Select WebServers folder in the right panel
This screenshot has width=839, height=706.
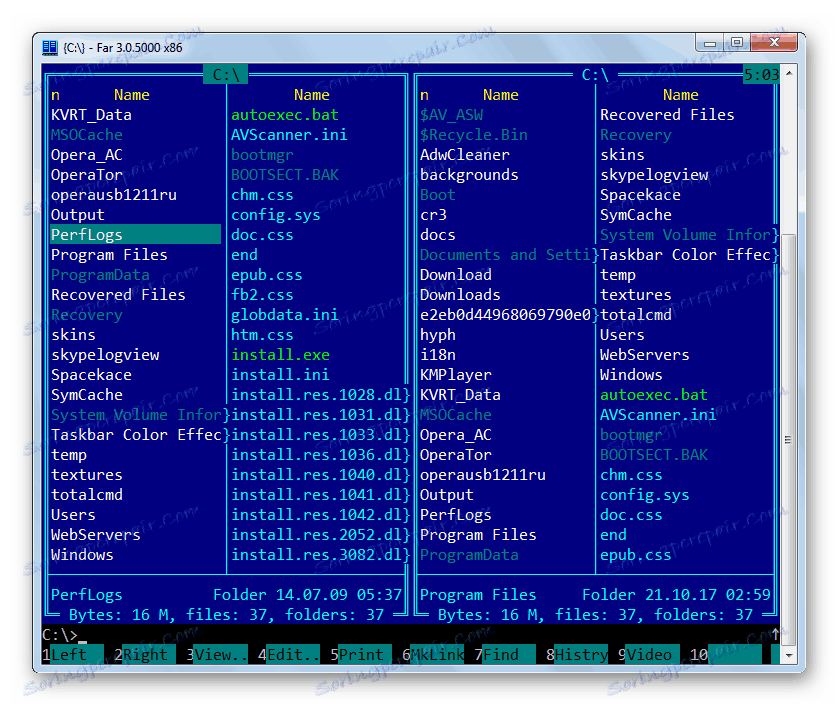pyautogui.click(x=644, y=355)
